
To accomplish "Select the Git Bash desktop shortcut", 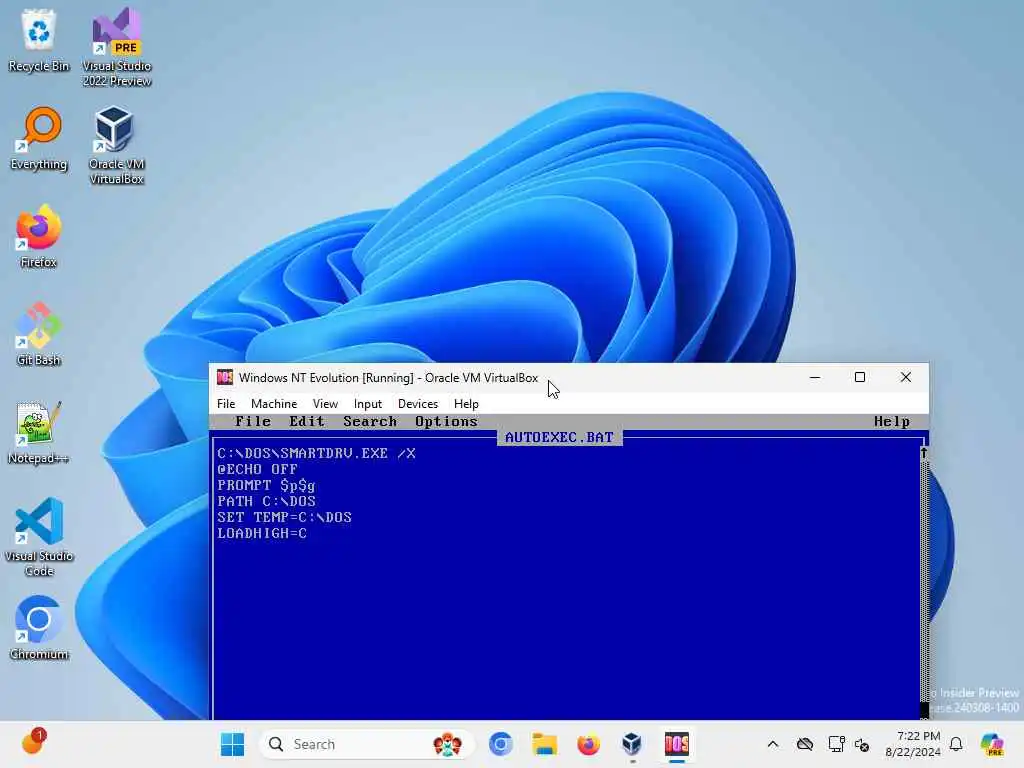I will [39, 334].
